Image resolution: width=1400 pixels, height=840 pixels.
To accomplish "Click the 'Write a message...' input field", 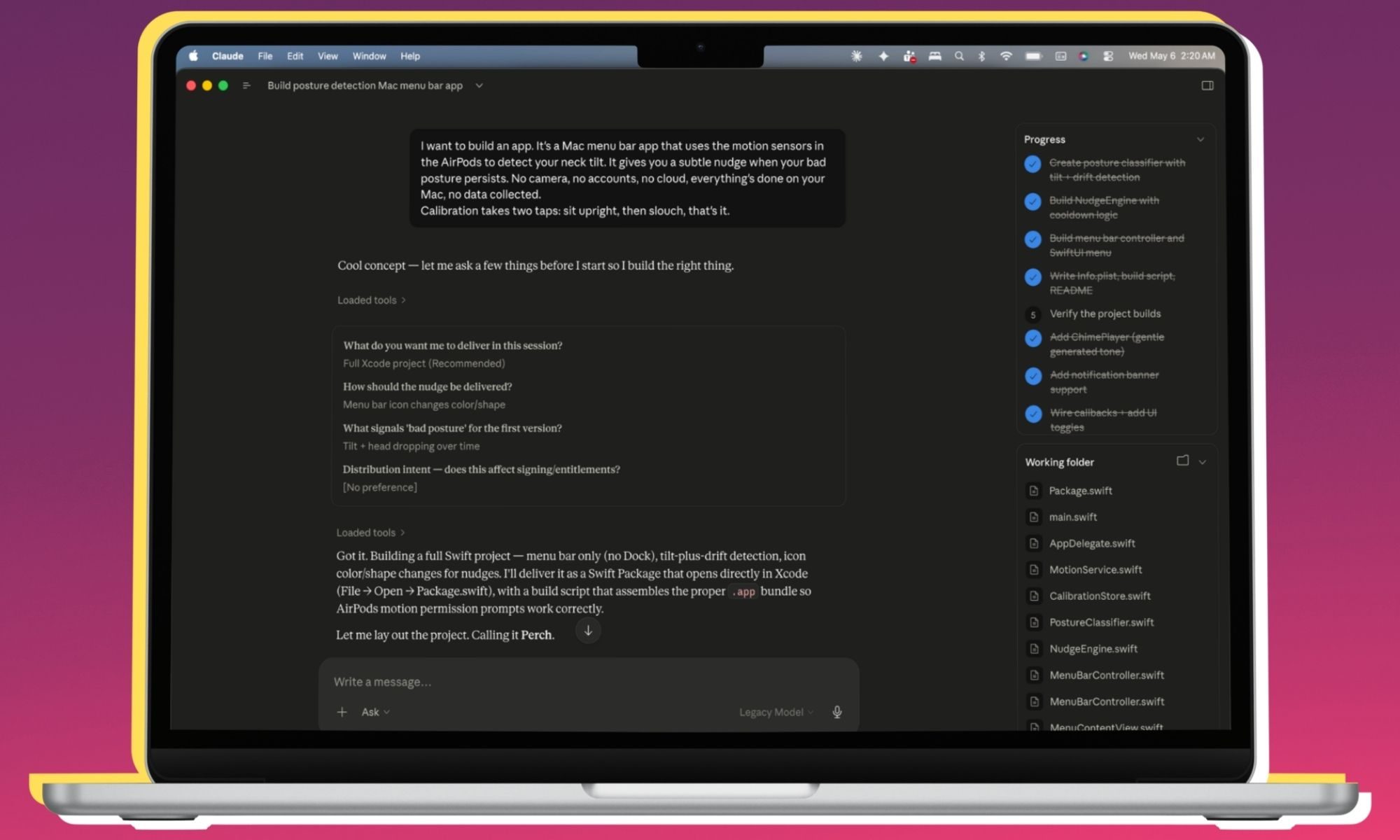I will 588,682.
